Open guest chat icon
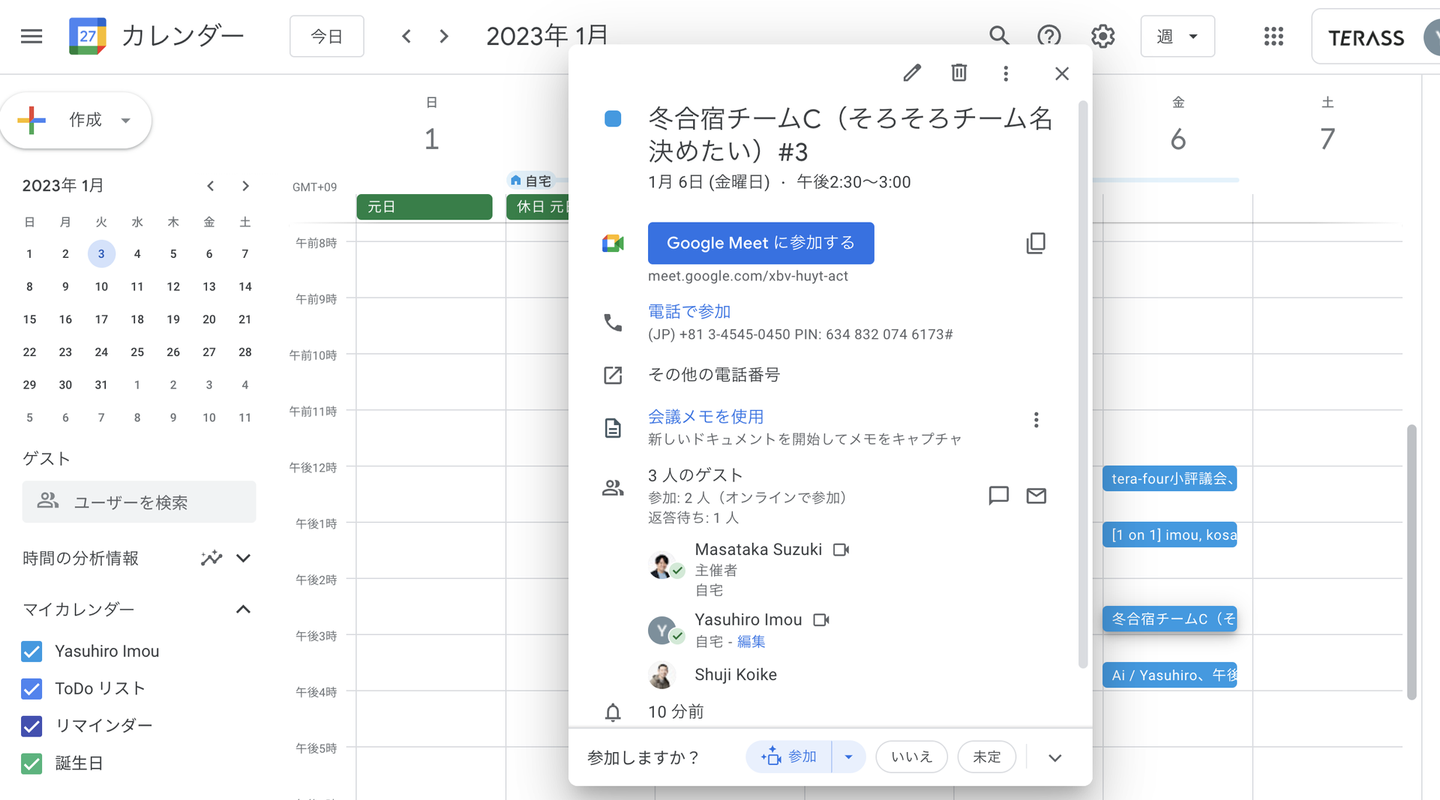 click(x=998, y=496)
